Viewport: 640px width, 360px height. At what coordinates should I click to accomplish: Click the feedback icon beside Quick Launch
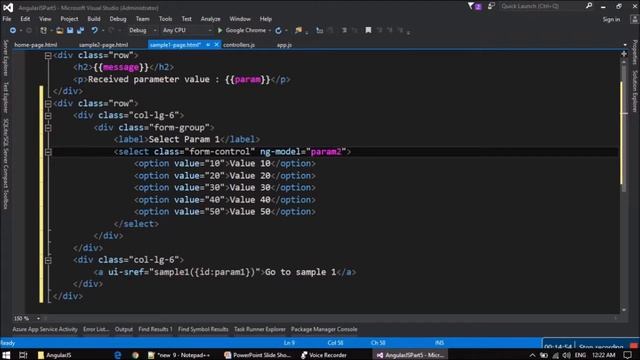click(491, 6)
